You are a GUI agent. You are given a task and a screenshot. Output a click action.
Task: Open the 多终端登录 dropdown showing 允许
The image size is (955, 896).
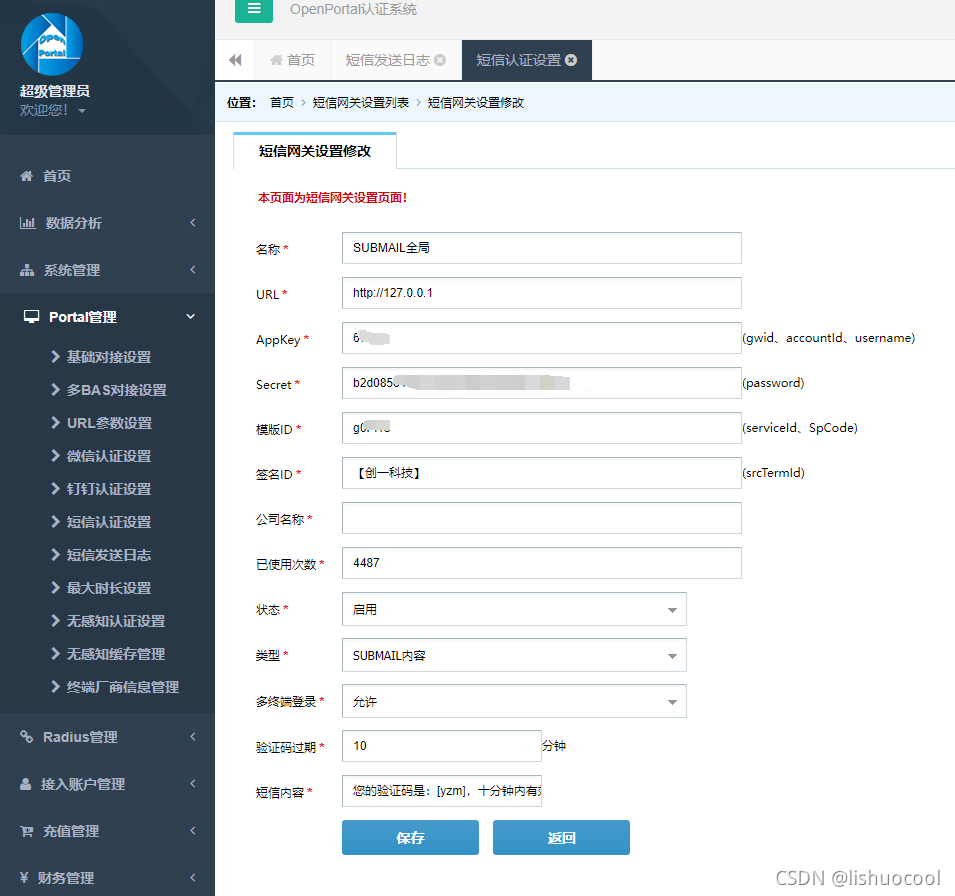[514, 702]
